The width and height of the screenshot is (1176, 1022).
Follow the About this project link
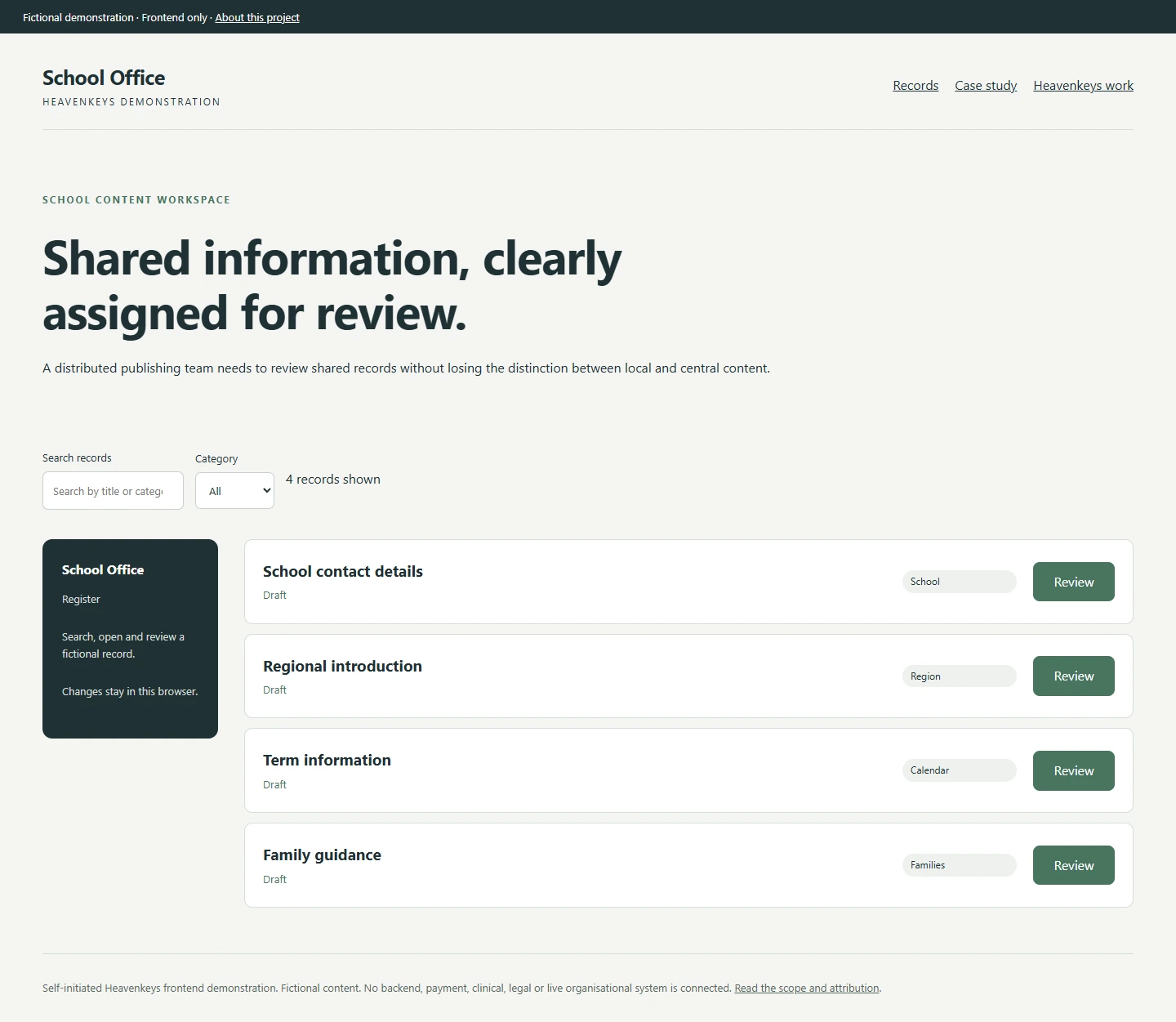pos(257,17)
